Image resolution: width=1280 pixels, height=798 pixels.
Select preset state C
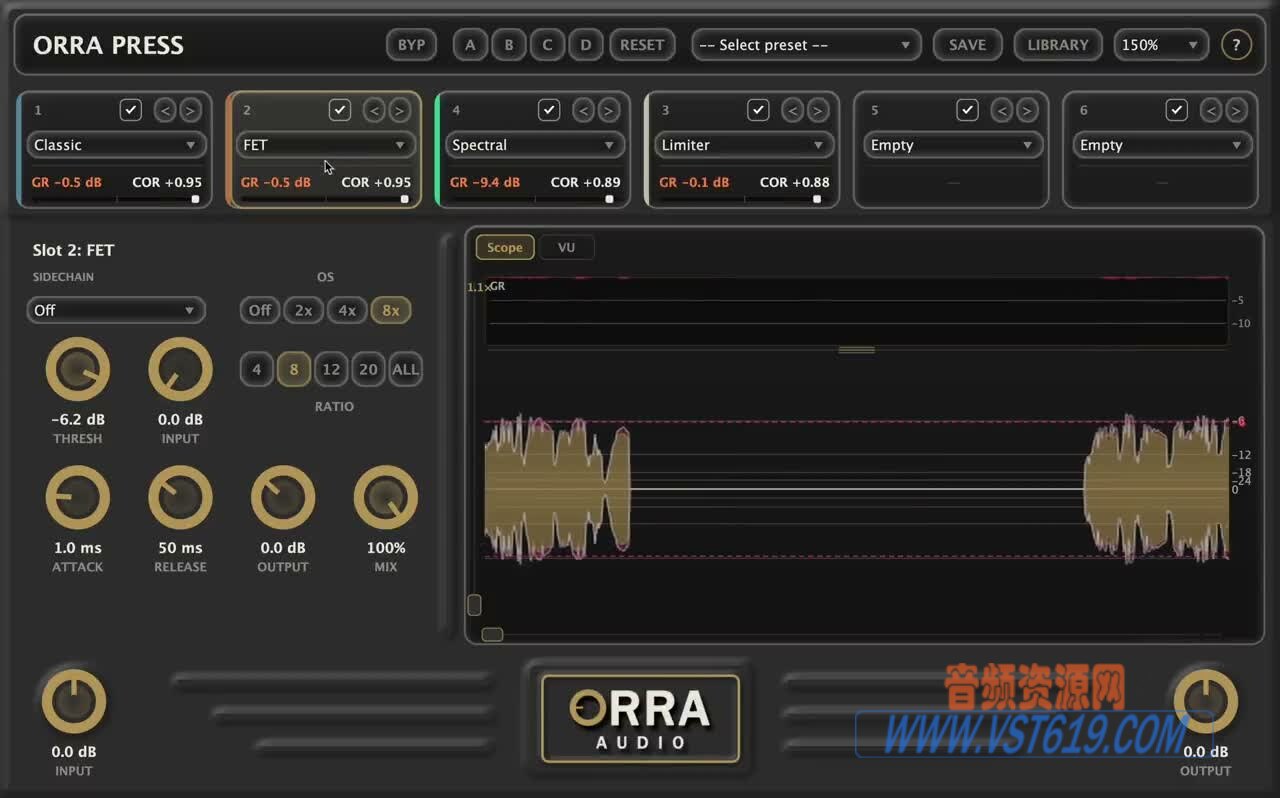pyautogui.click(x=547, y=45)
